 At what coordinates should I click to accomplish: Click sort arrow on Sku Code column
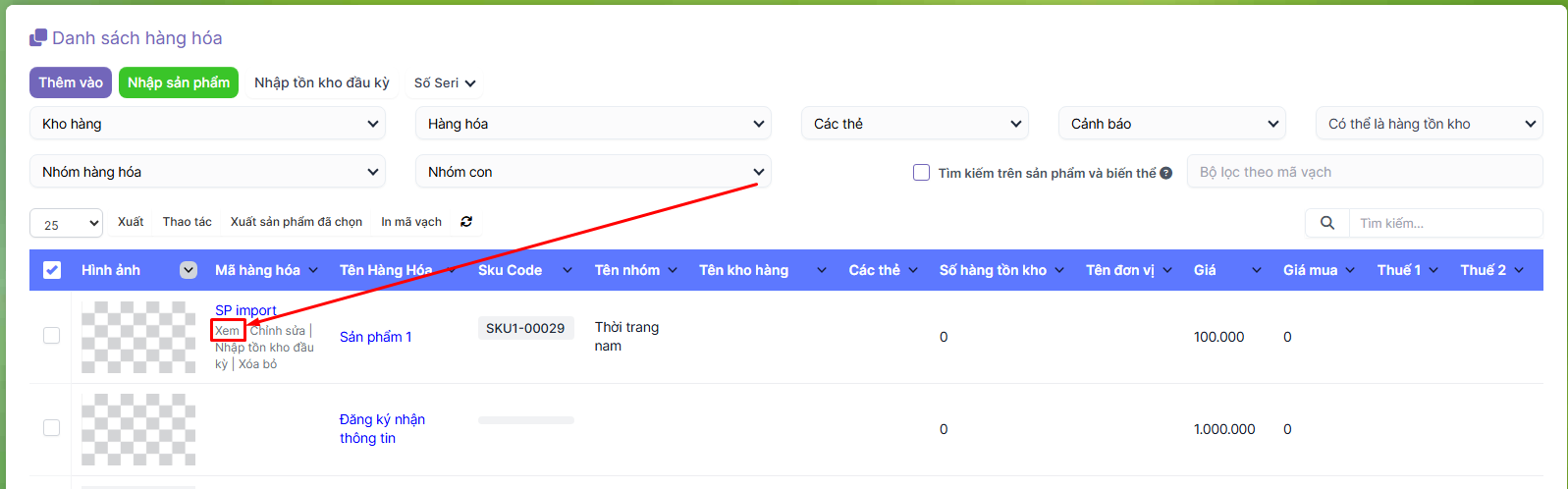click(567, 270)
